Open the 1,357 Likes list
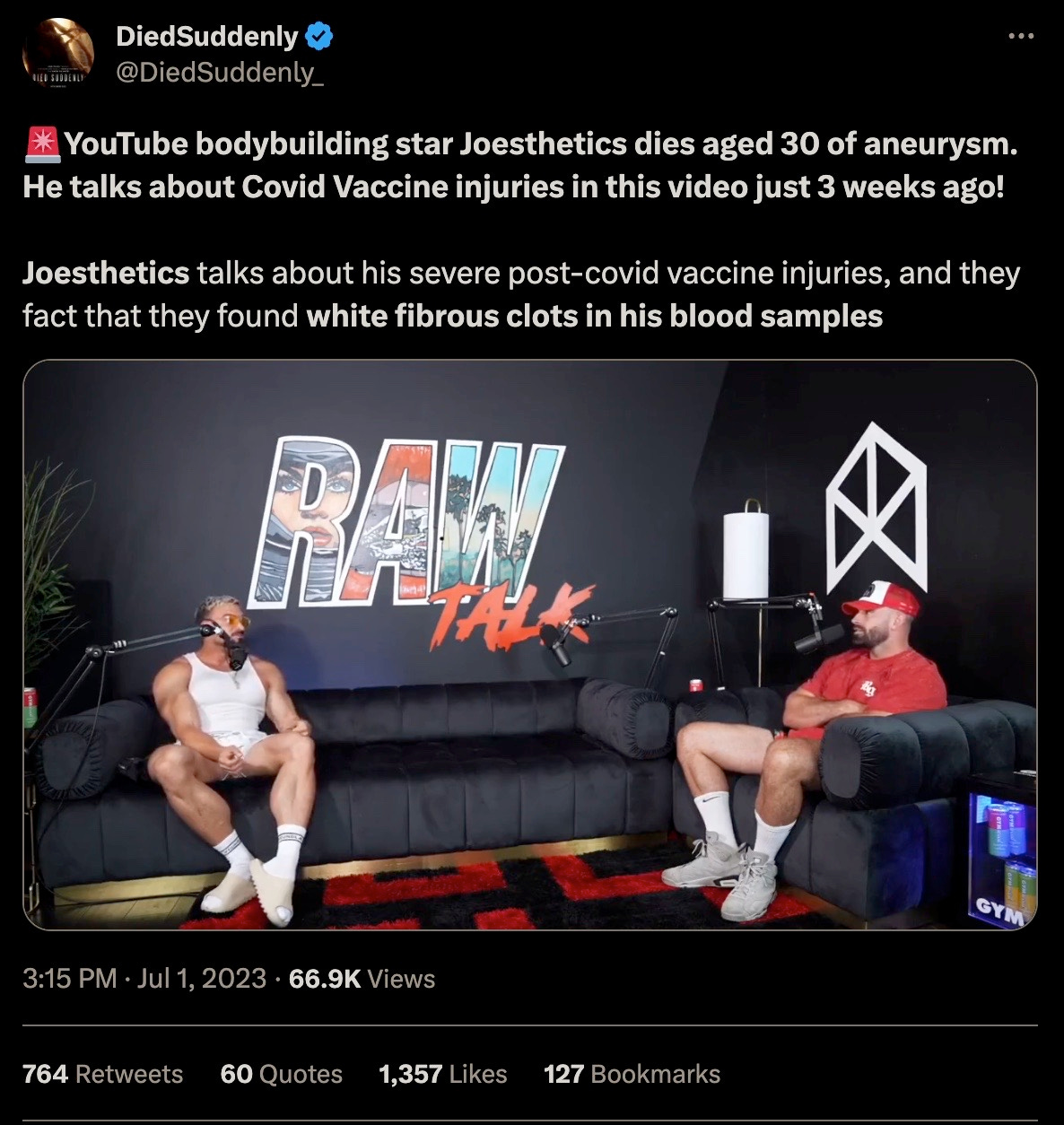The width and height of the screenshot is (1064, 1125). tap(443, 1074)
